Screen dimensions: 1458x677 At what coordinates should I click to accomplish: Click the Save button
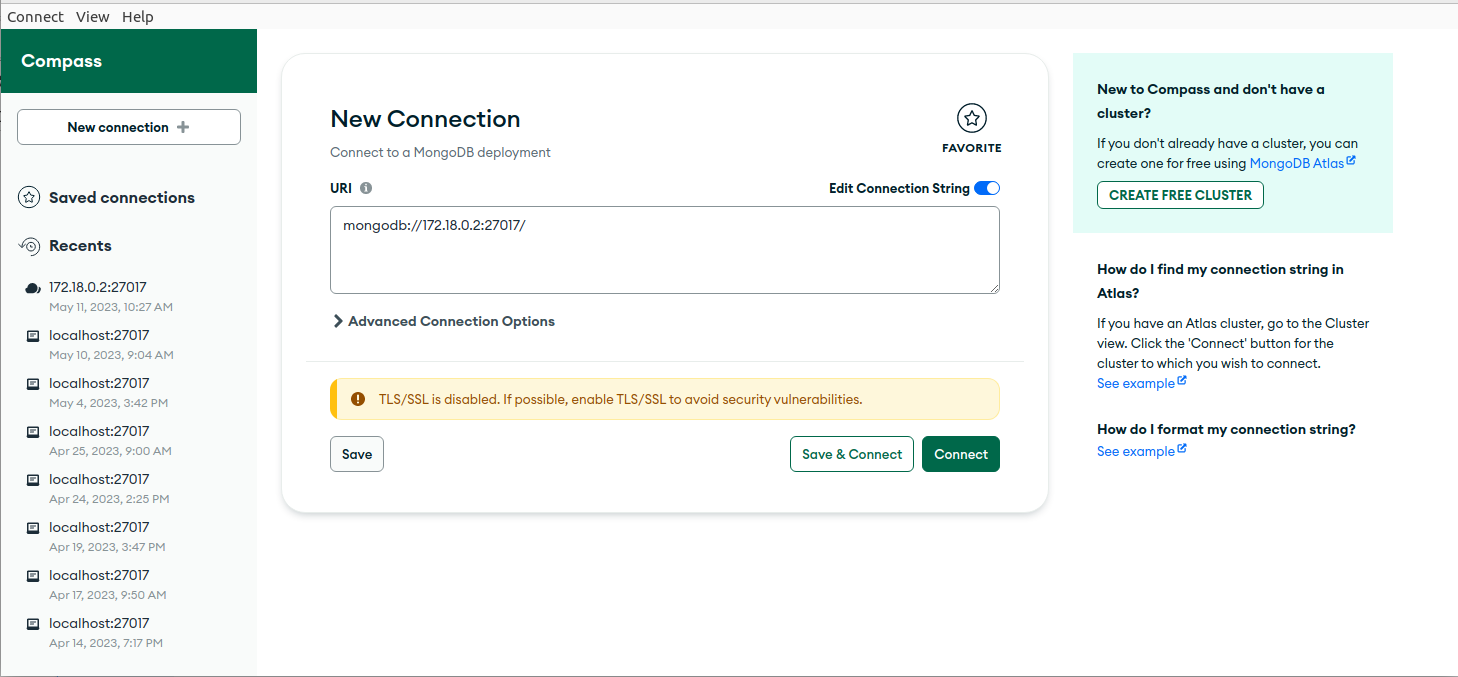357,454
